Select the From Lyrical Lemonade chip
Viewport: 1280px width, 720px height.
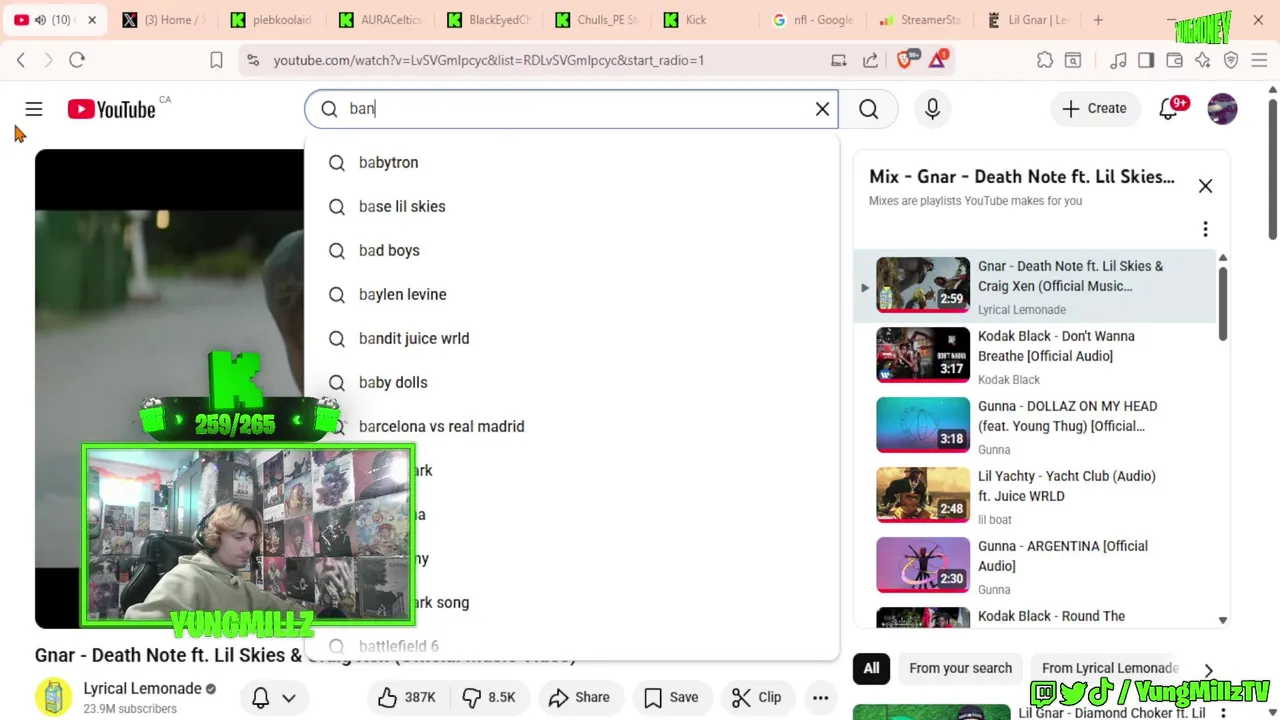pyautogui.click(x=1110, y=668)
